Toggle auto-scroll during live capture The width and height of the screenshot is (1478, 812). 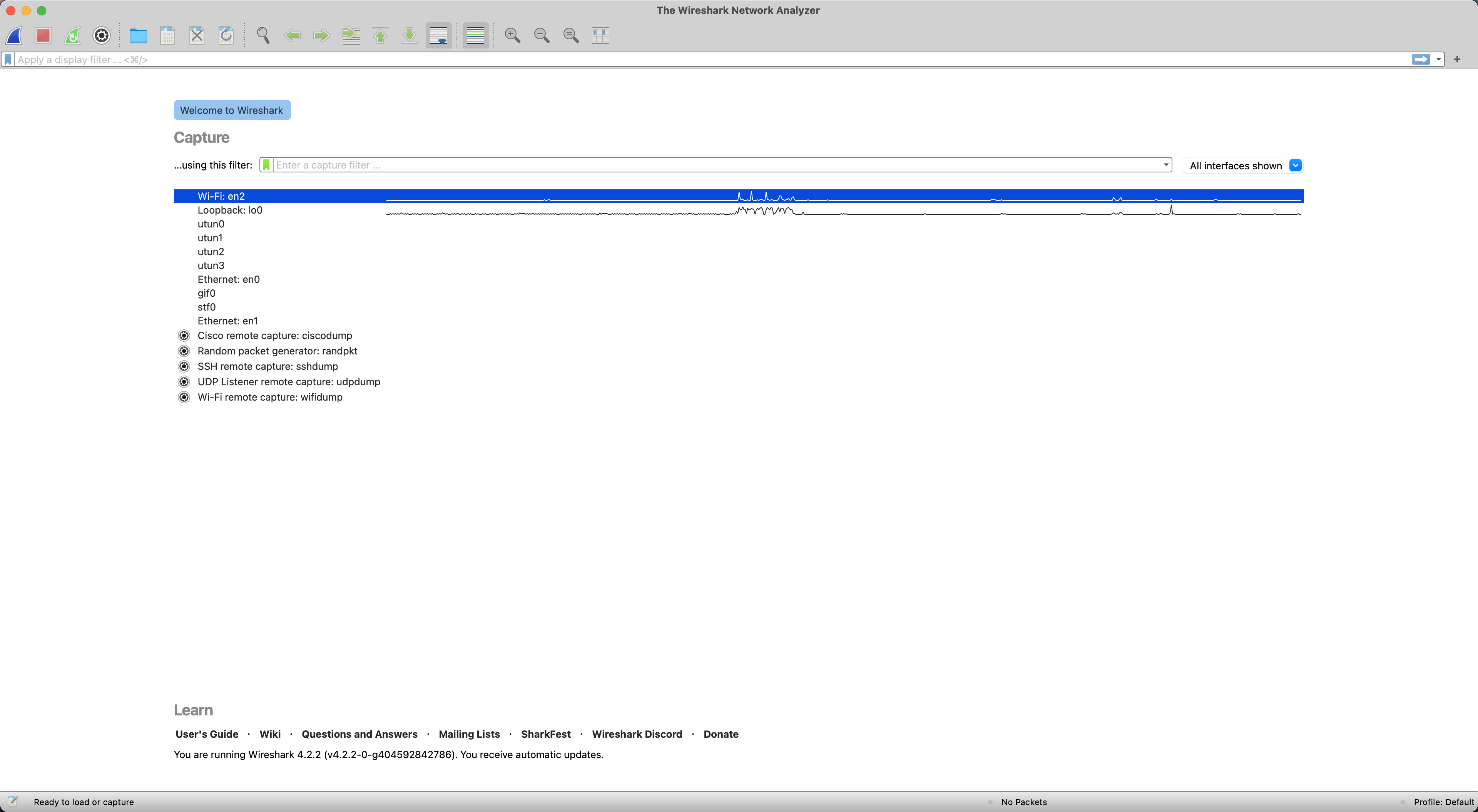coord(439,35)
